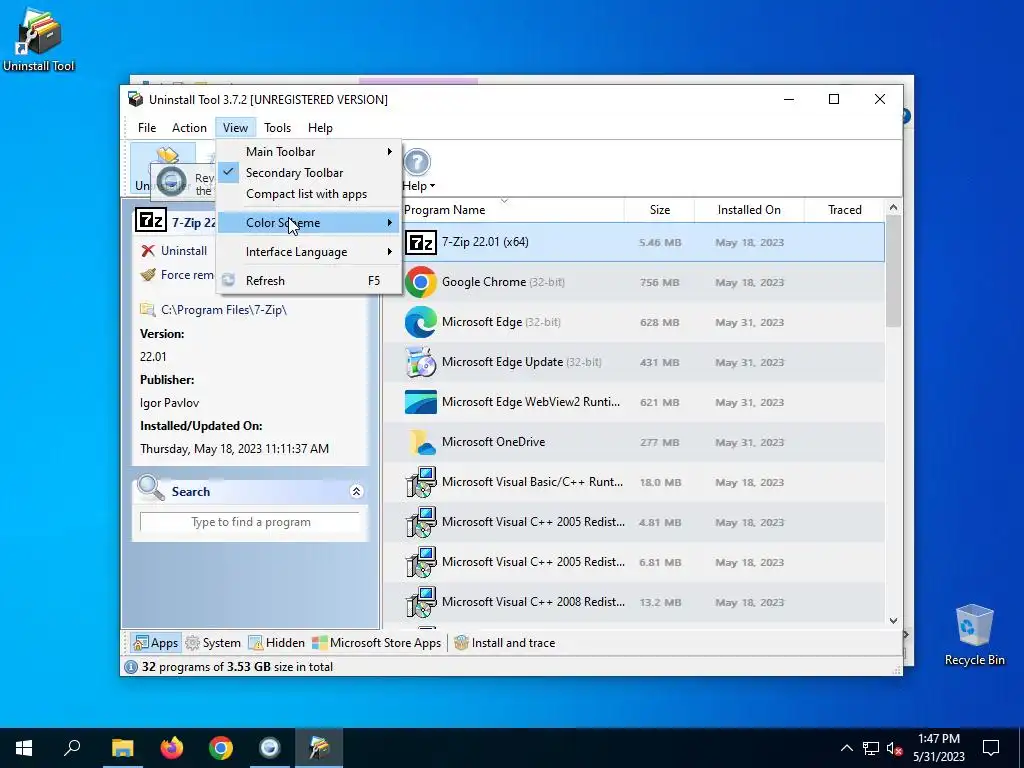
Task: Select the 7-Zip 22.01 (x64) icon in list
Action: [x=421, y=242]
